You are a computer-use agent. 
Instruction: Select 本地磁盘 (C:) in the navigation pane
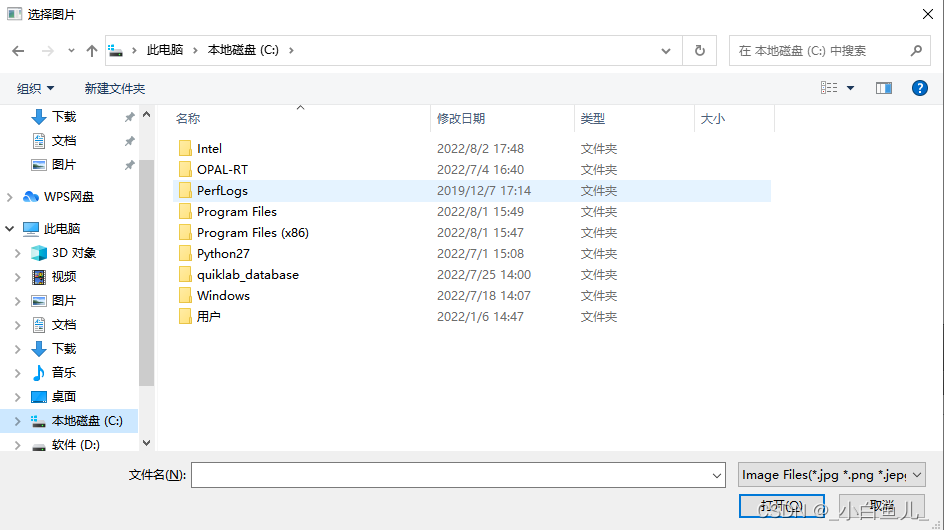coord(87,421)
